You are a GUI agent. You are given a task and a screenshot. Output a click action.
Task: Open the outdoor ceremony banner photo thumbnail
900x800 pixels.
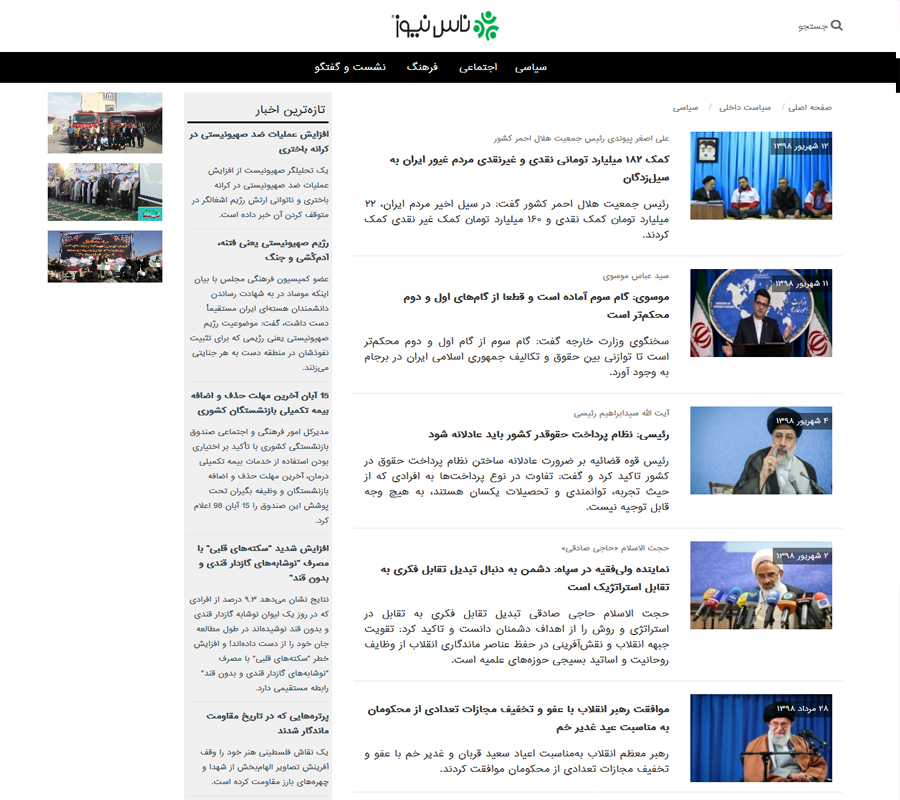click(105, 256)
